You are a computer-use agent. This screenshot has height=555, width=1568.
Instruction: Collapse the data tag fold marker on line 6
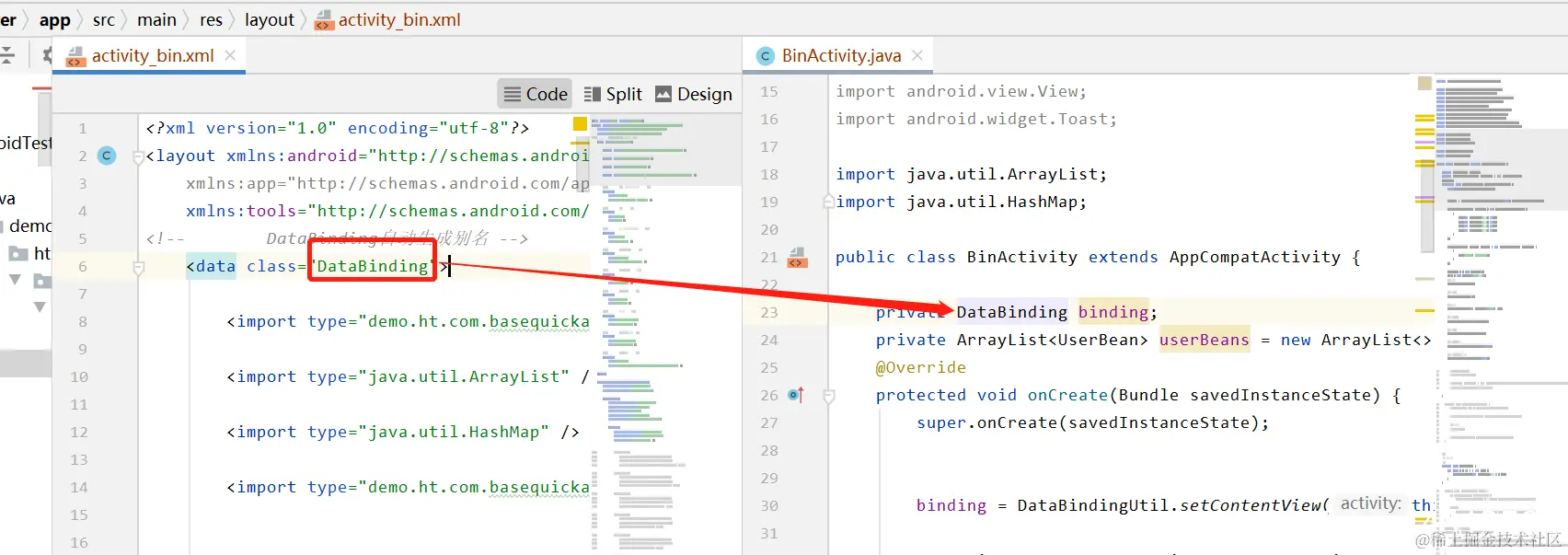pos(138,268)
